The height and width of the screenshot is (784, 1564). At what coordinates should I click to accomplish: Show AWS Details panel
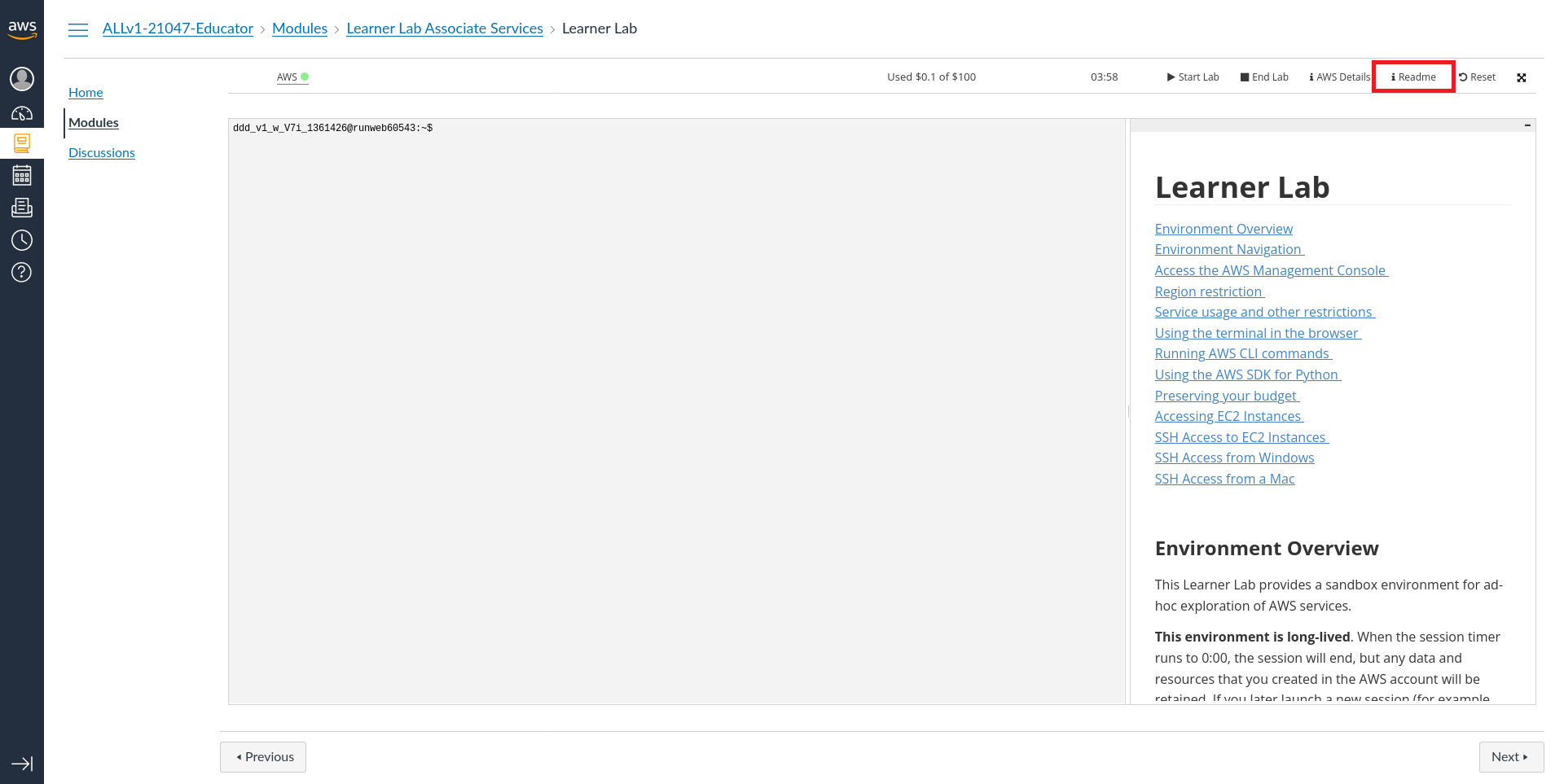click(x=1339, y=77)
